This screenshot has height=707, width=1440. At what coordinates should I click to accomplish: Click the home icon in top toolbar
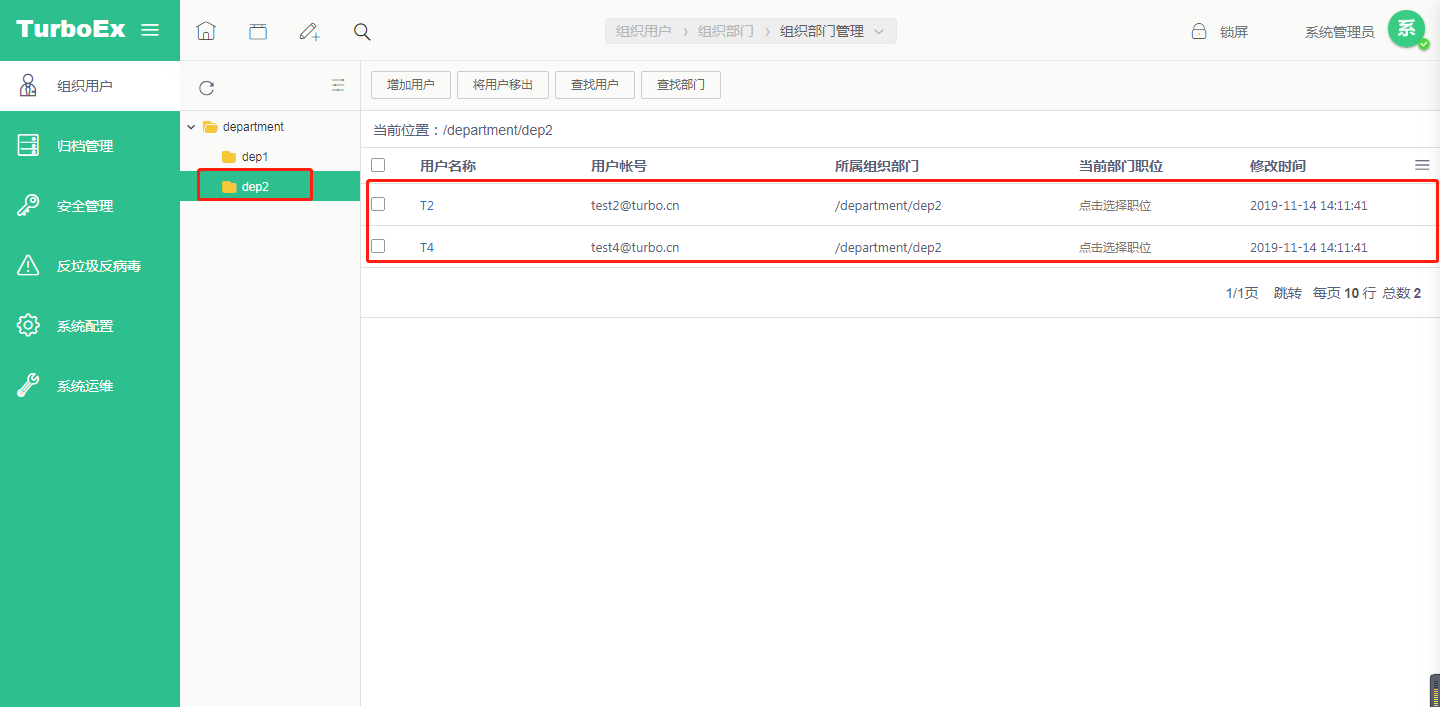point(206,31)
